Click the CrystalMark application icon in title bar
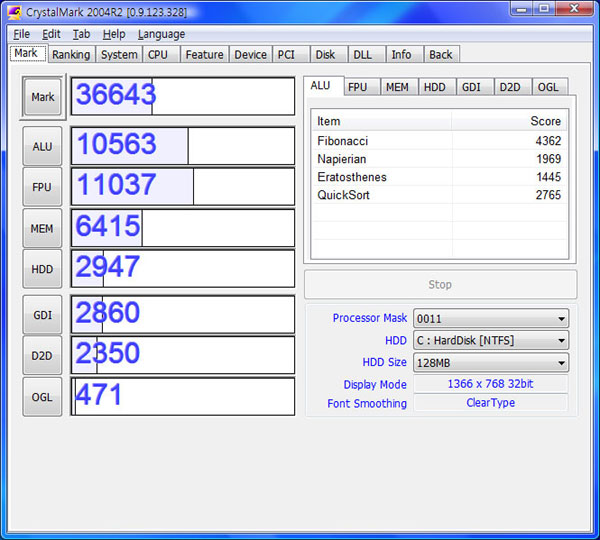This screenshot has width=600, height=540. point(14,12)
